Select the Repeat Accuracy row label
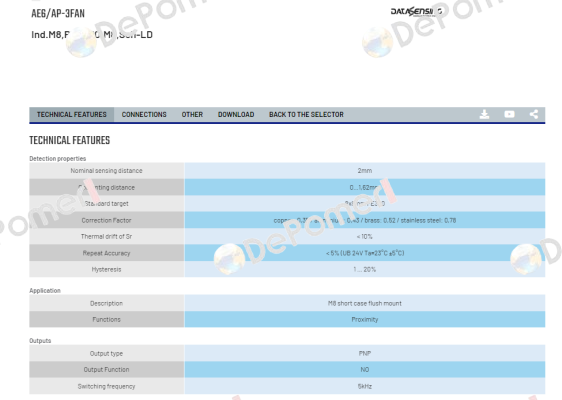The height and width of the screenshot is (400, 562). click(106, 253)
